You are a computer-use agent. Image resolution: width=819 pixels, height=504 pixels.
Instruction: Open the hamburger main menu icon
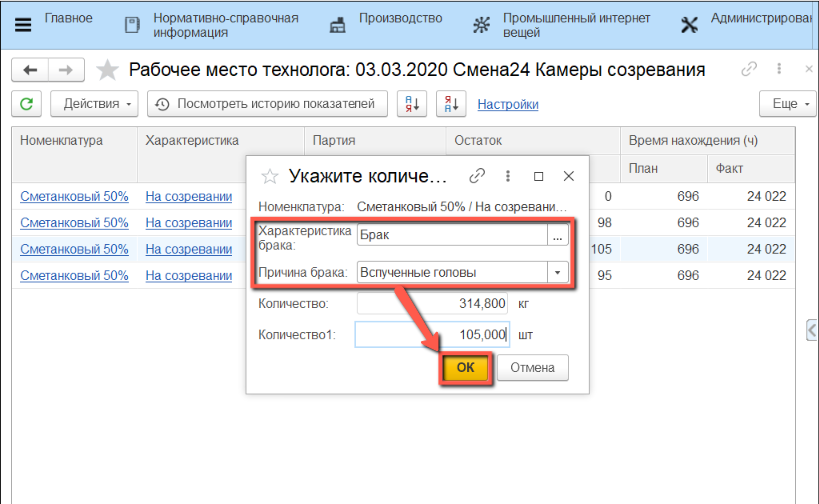pyautogui.click(x=22, y=25)
